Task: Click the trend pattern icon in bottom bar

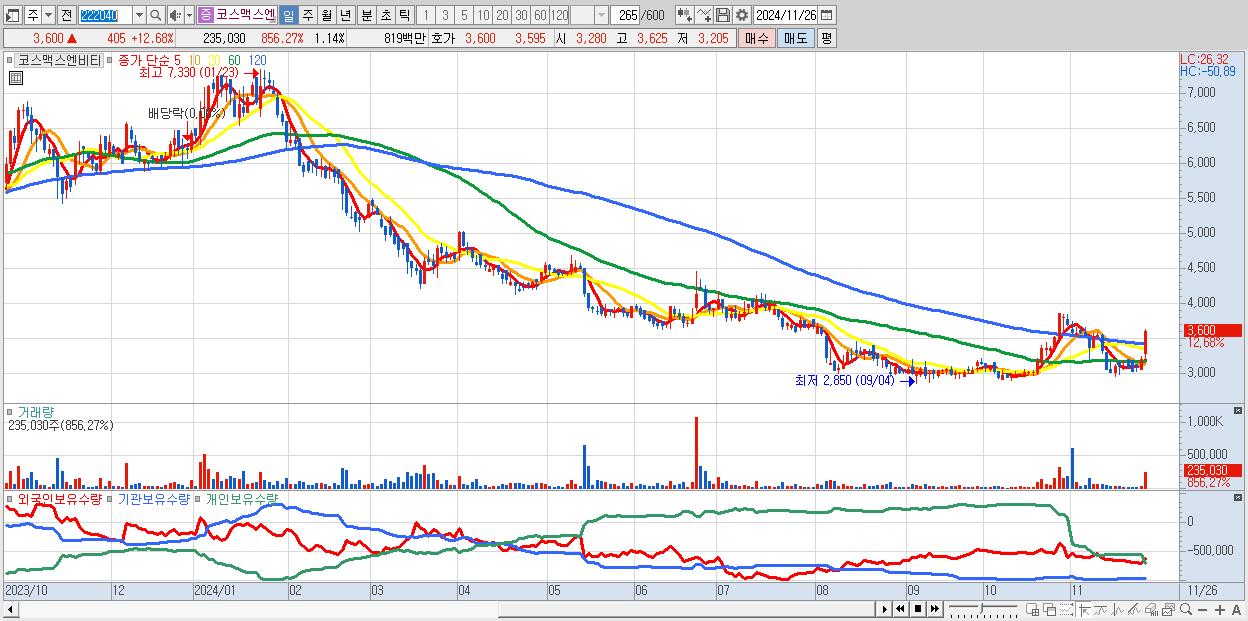Action: tap(1134, 609)
